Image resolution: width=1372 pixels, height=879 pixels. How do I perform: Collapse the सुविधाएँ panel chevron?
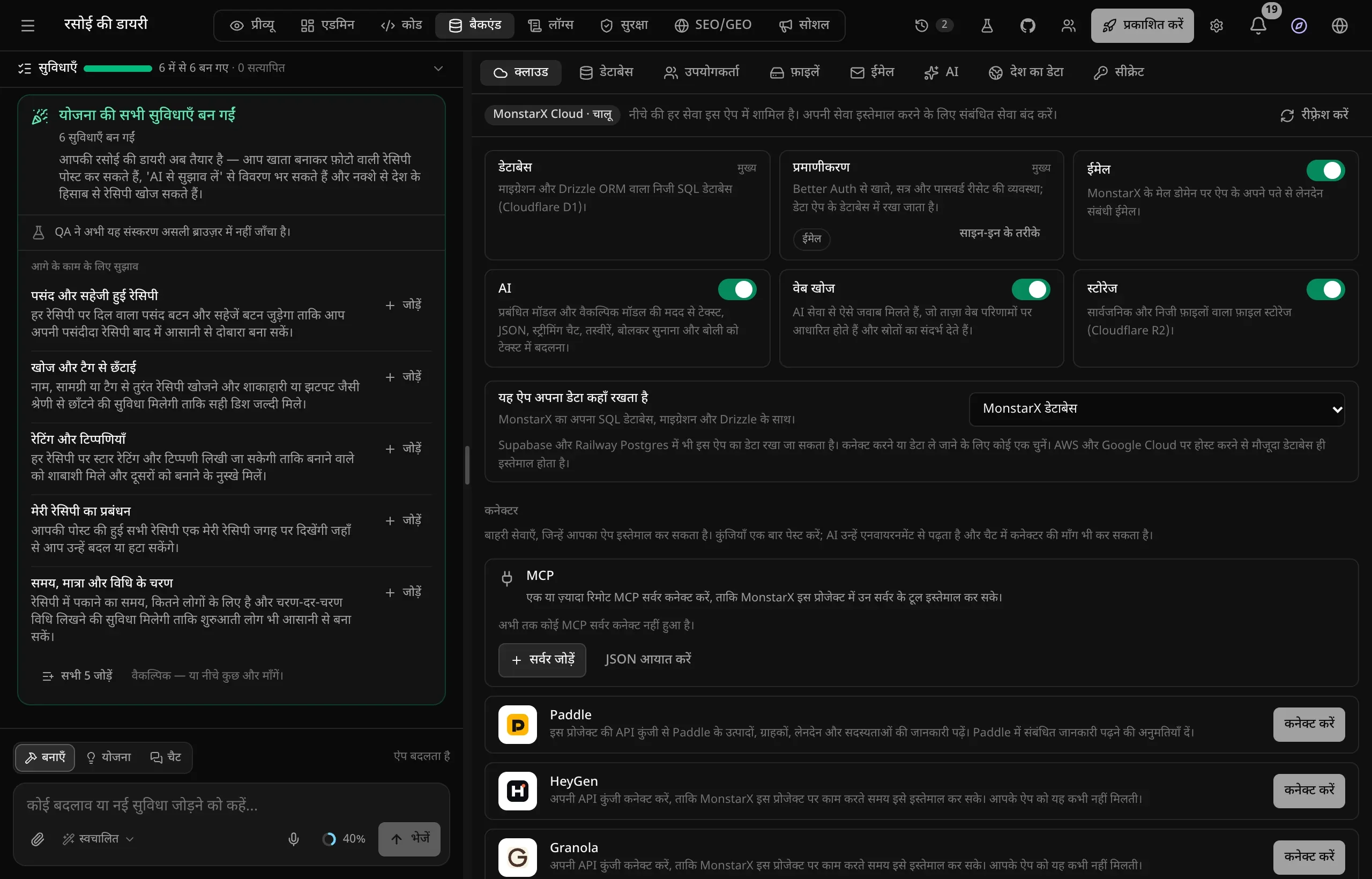438,68
